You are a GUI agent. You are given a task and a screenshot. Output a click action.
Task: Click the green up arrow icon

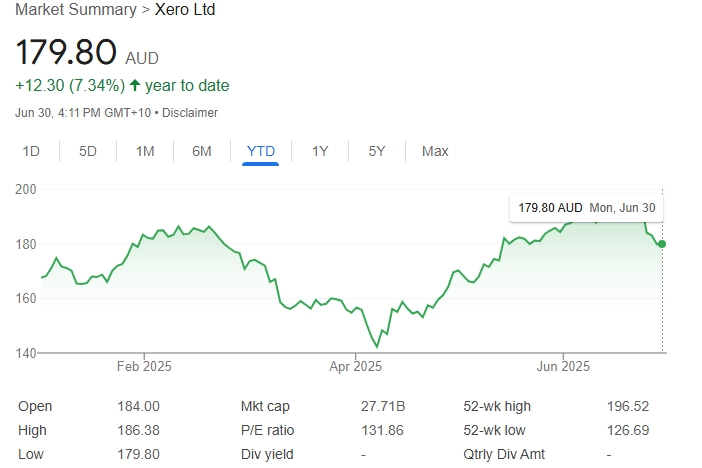click(x=134, y=86)
